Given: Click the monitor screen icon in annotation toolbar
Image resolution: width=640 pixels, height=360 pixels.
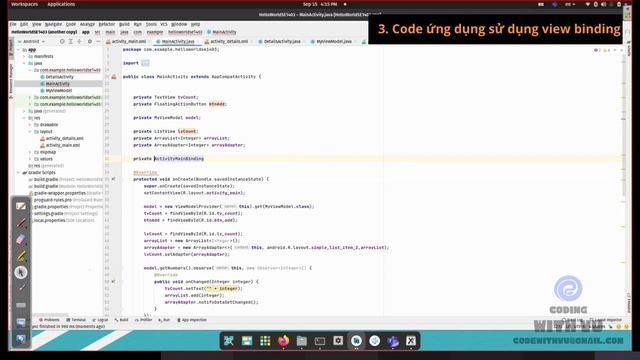Looking at the screenshot, I should coord(21,322).
